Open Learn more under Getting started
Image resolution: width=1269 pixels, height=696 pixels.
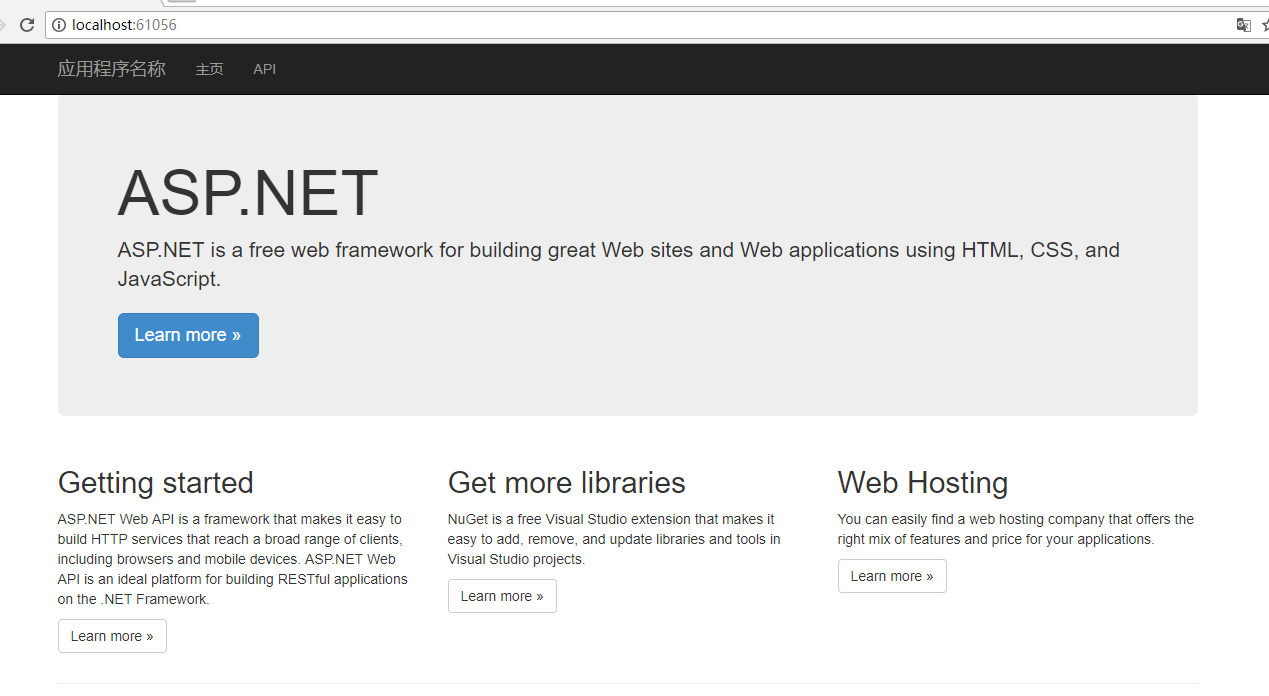(x=112, y=636)
